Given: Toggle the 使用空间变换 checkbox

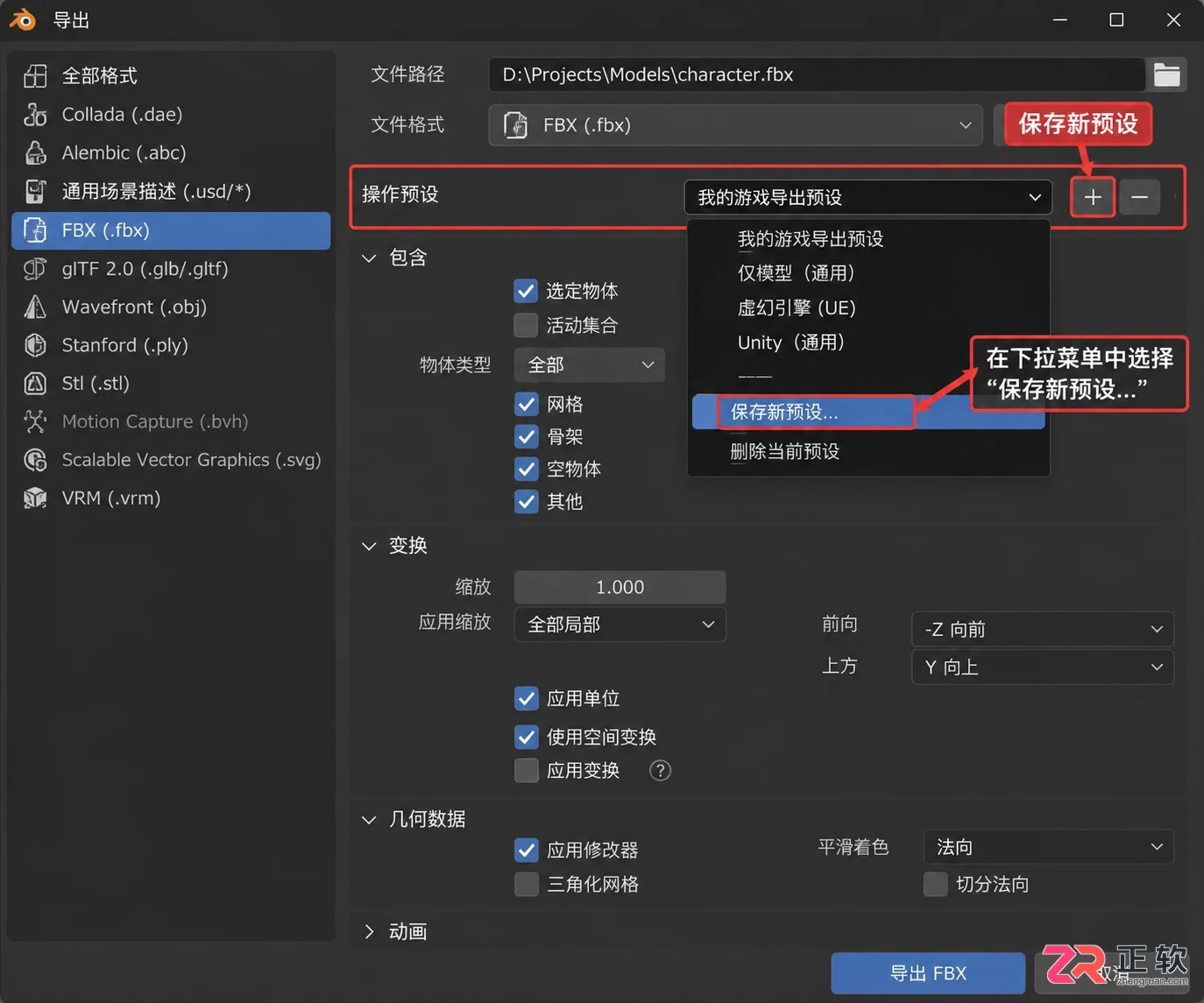Looking at the screenshot, I should (527, 737).
